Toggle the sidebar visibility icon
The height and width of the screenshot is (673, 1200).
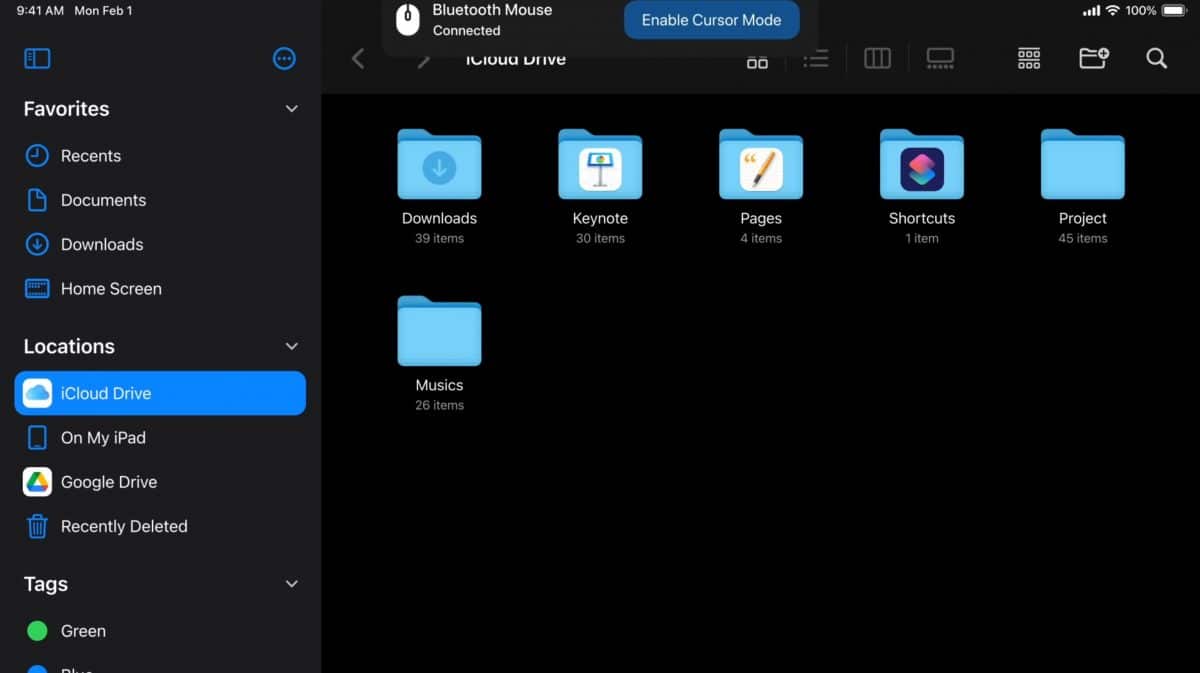point(37,58)
